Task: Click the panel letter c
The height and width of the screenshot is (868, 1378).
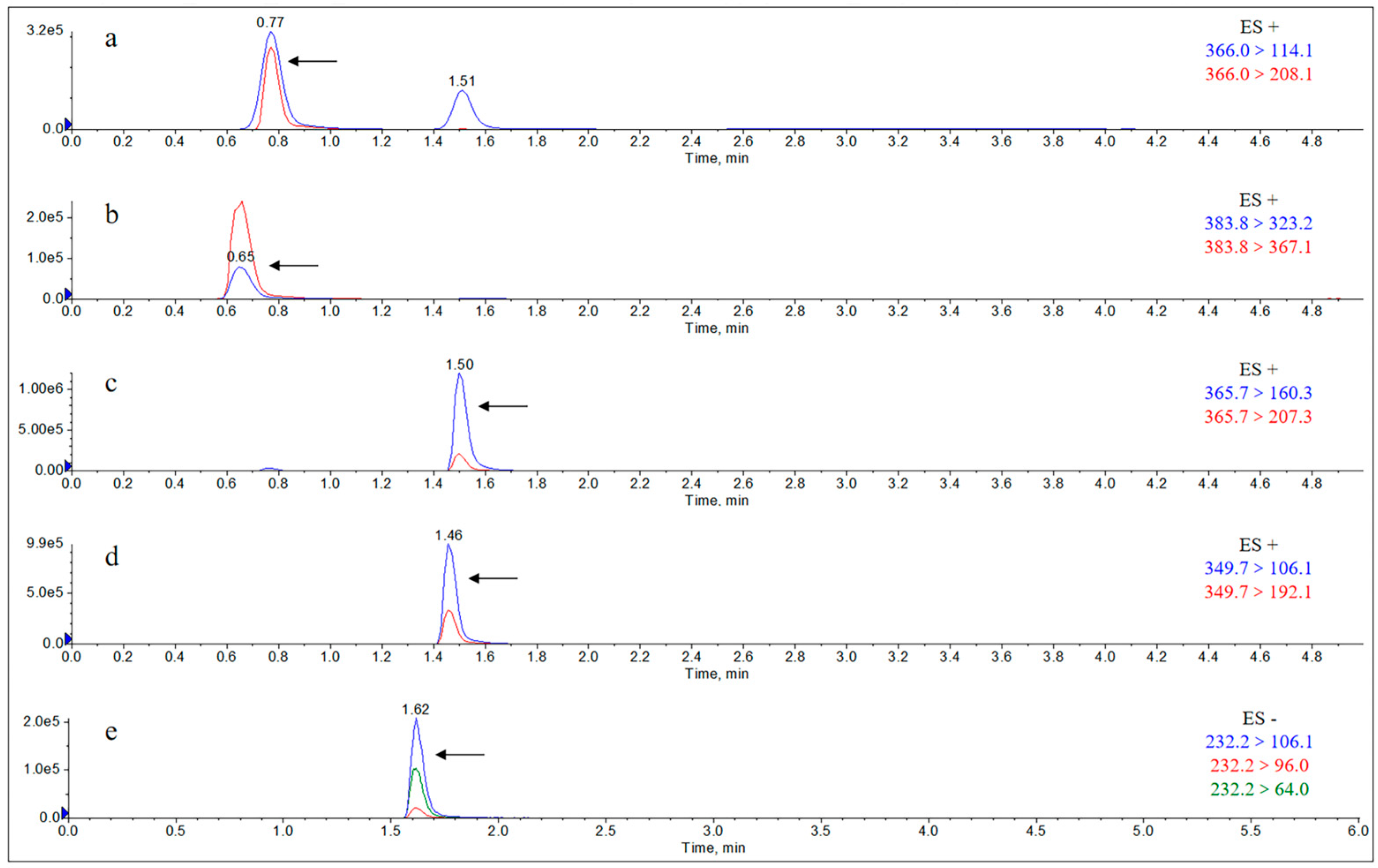Action: tap(111, 384)
